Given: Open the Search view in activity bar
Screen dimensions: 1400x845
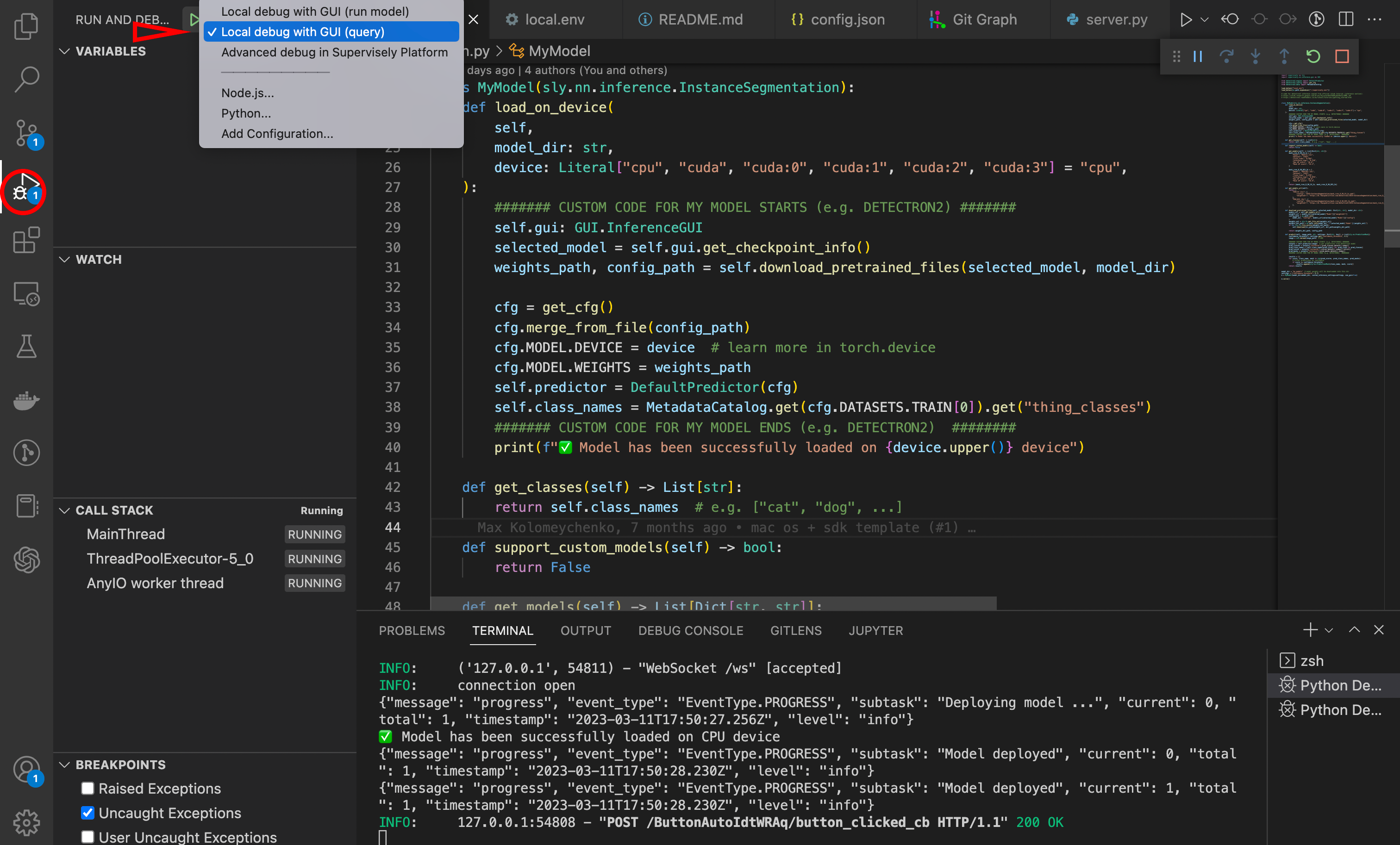Looking at the screenshot, I should pos(26,79).
